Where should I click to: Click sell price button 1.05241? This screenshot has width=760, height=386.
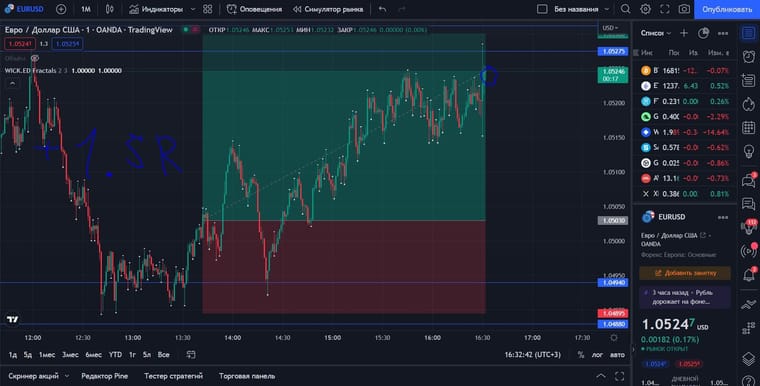pyautogui.click(x=20, y=44)
